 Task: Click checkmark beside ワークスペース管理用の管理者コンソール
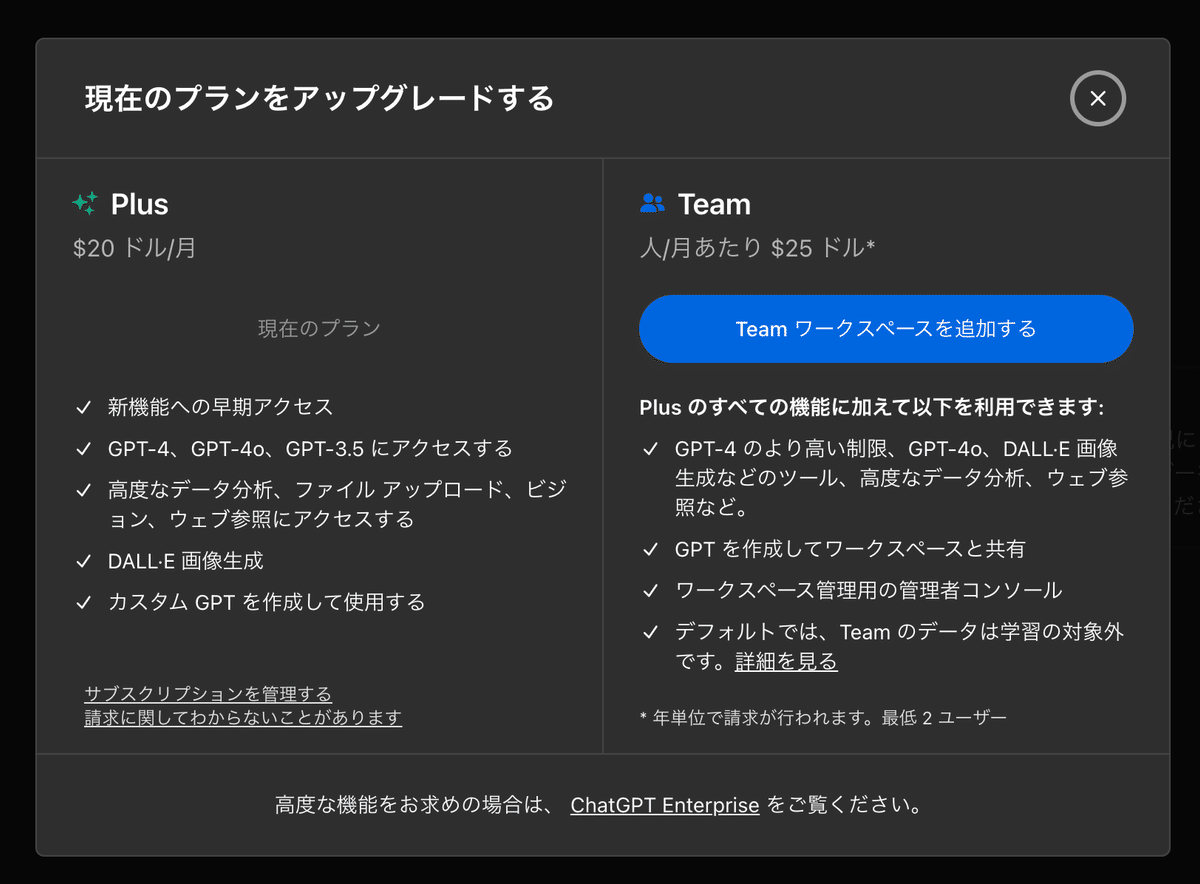click(x=651, y=591)
